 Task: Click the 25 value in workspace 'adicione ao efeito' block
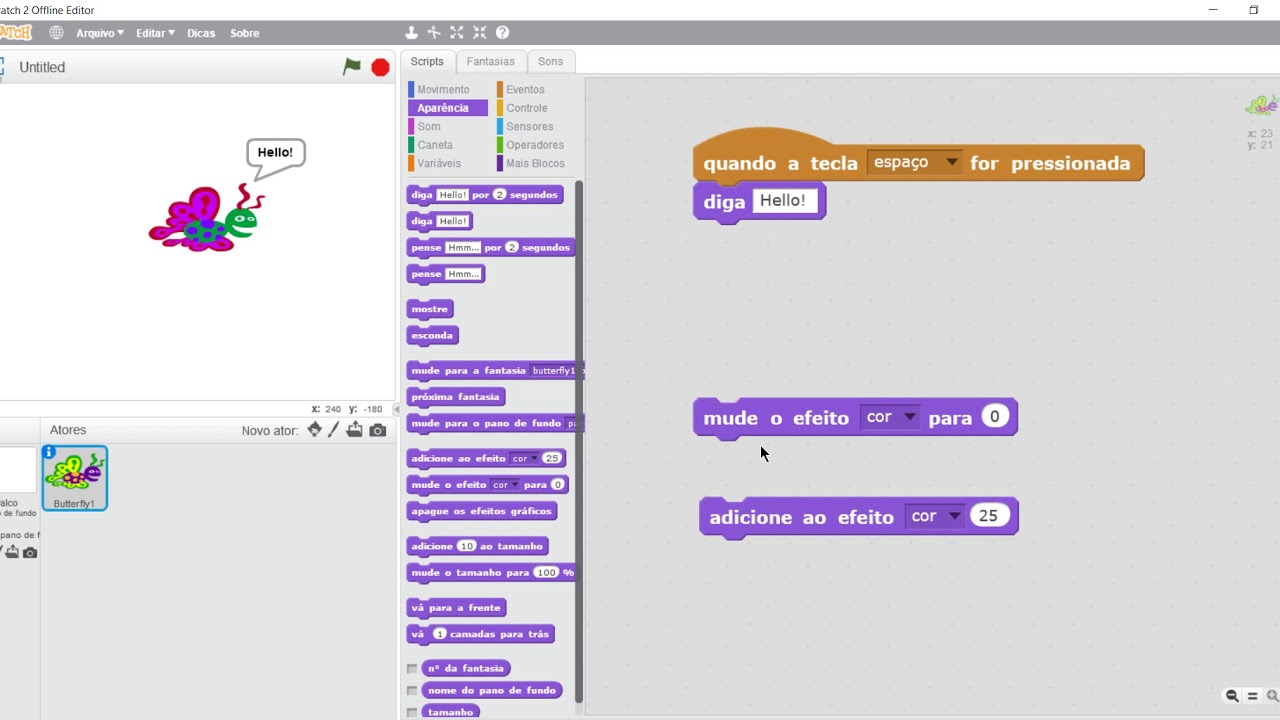[988, 516]
